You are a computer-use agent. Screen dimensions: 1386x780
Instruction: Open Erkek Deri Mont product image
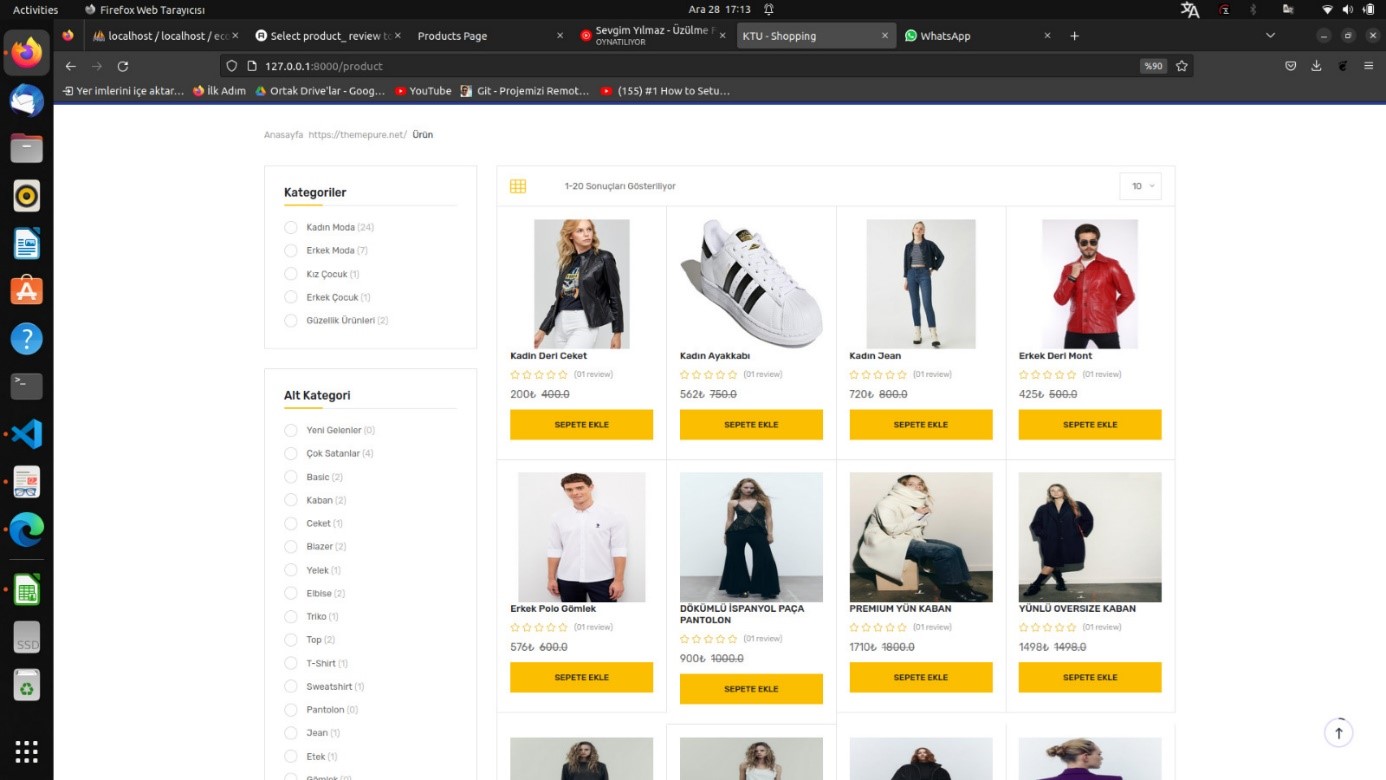(1090, 284)
